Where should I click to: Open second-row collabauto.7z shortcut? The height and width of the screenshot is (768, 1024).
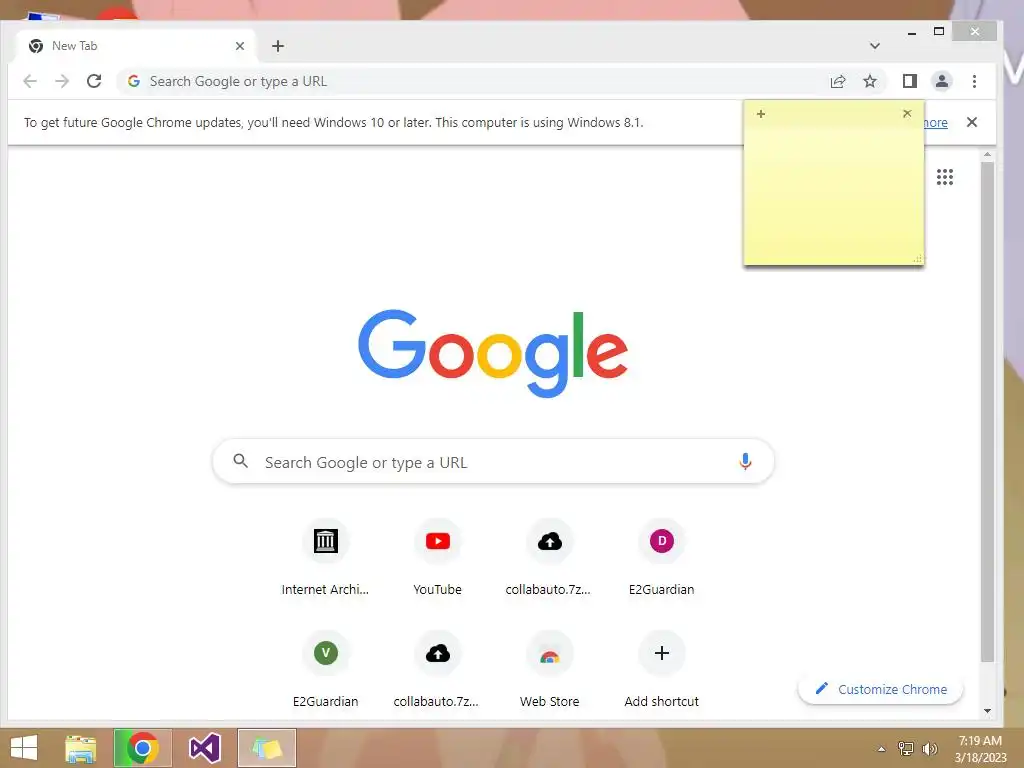438,671
